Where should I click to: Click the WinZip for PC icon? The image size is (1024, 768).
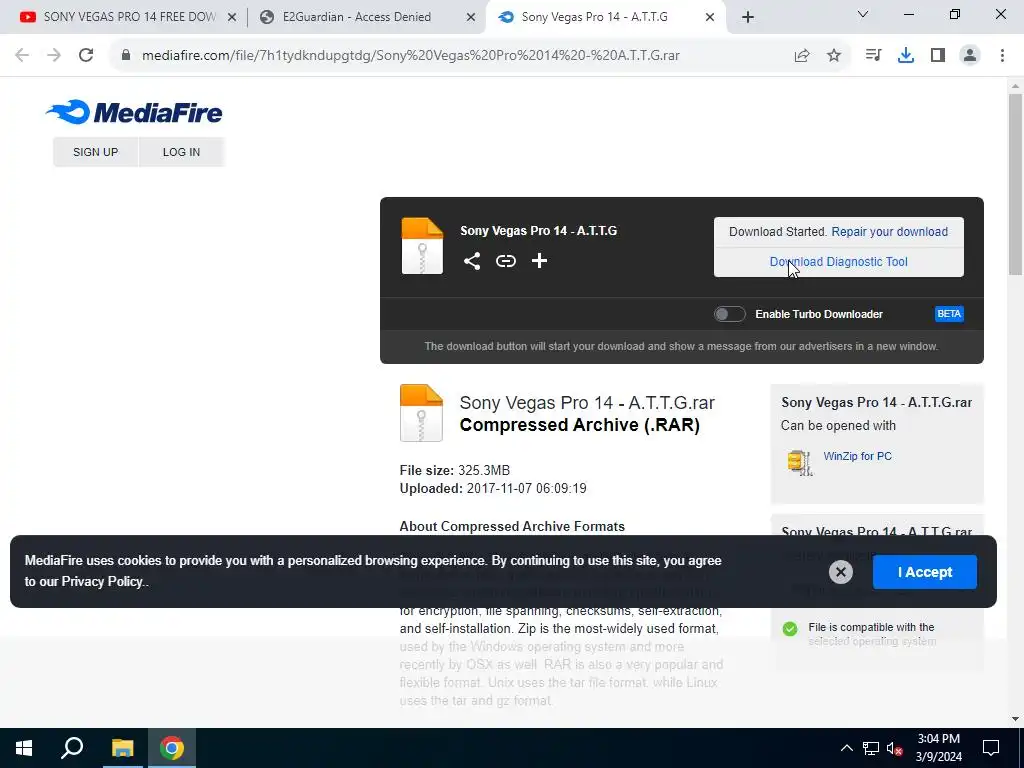pos(800,462)
